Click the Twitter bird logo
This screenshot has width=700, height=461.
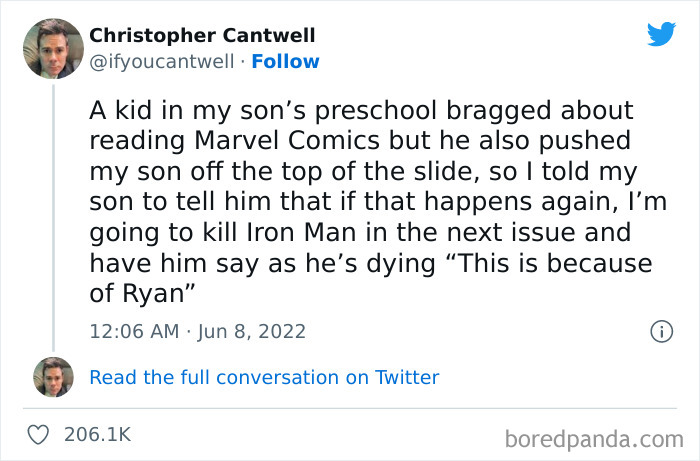tap(661, 35)
